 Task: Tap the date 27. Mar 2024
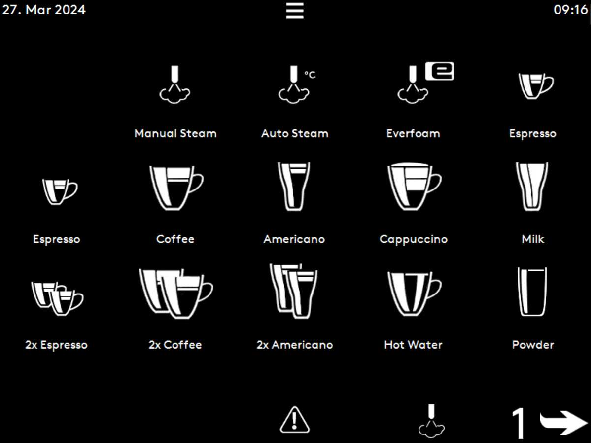[x=44, y=9]
